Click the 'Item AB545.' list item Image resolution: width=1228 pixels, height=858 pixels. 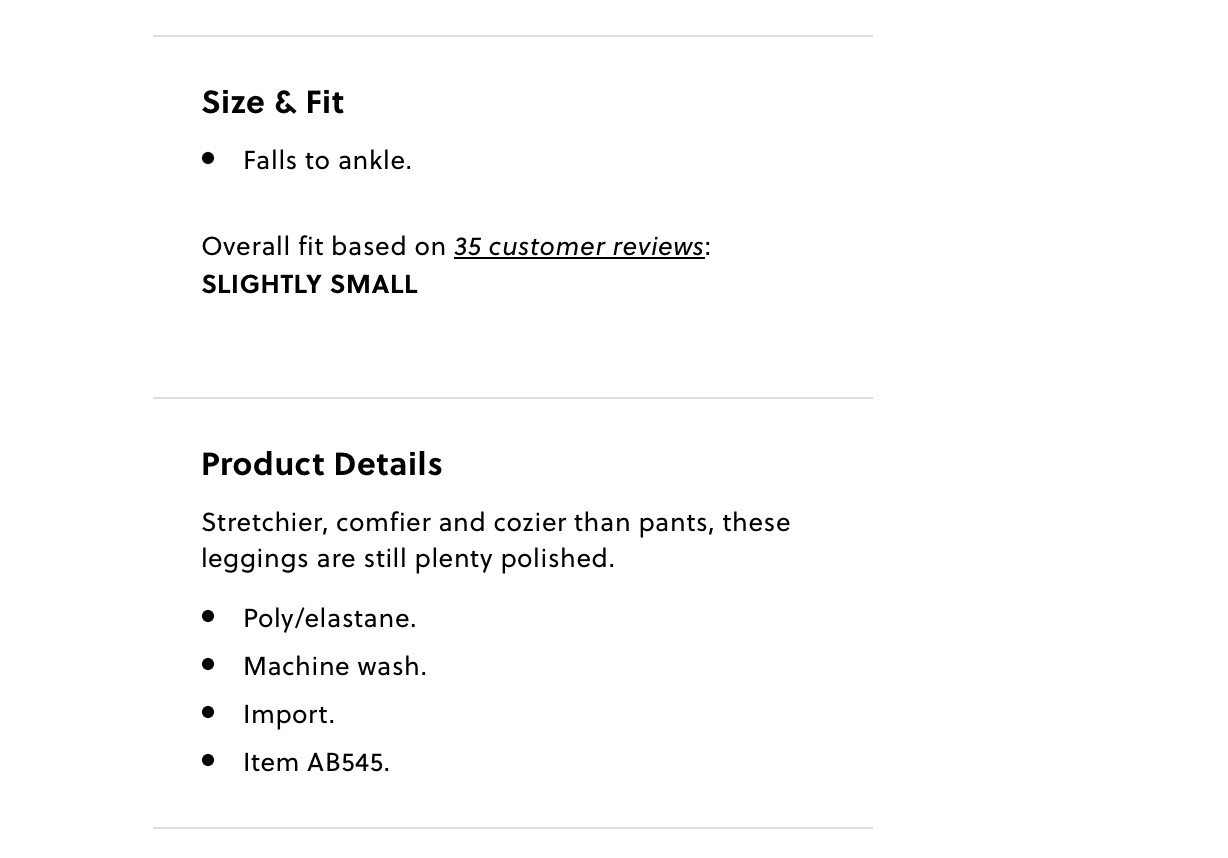tap(316, 762)
